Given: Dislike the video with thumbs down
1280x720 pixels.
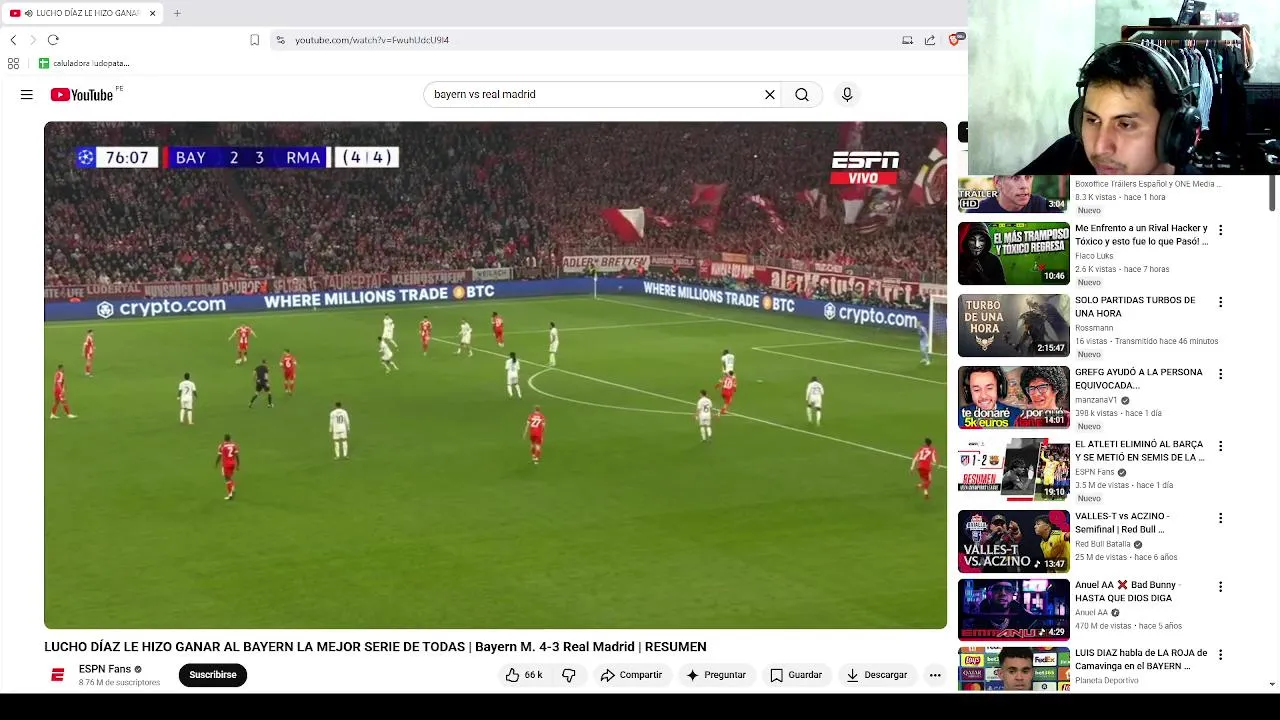Looking at the screenshot, I should click(x=569, y=675).
